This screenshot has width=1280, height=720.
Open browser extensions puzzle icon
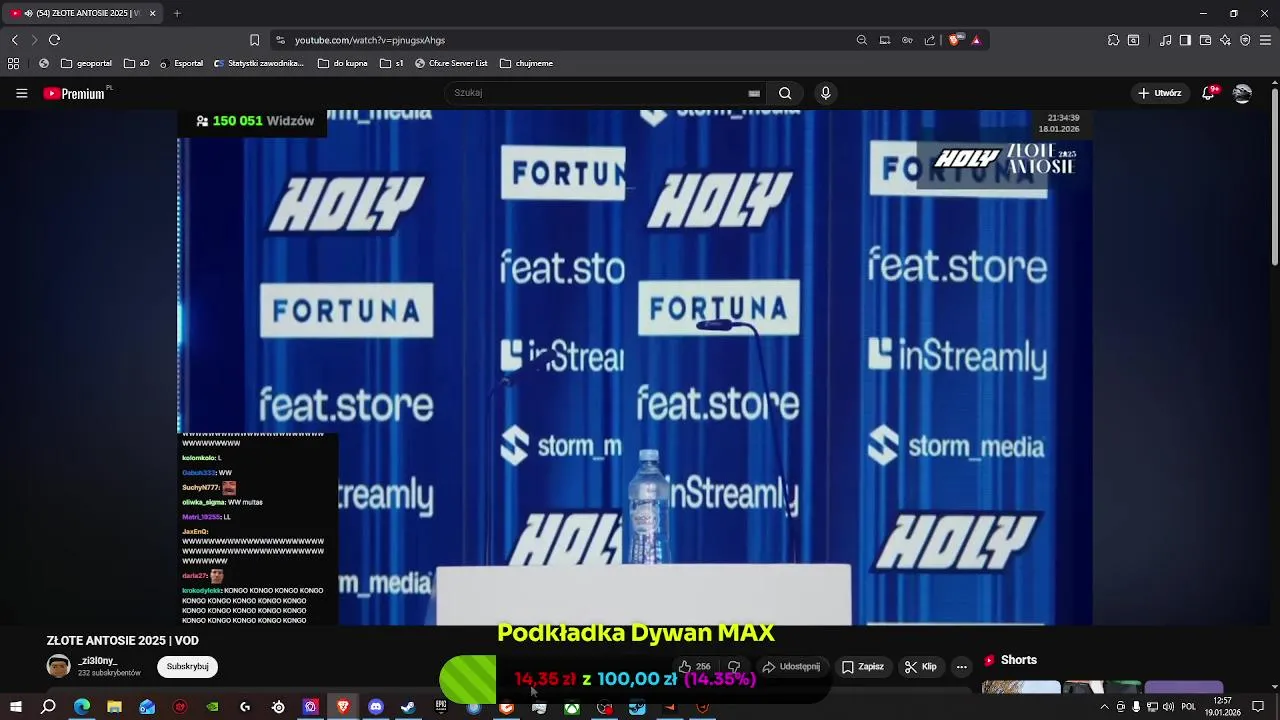(x=1113, y=40)
